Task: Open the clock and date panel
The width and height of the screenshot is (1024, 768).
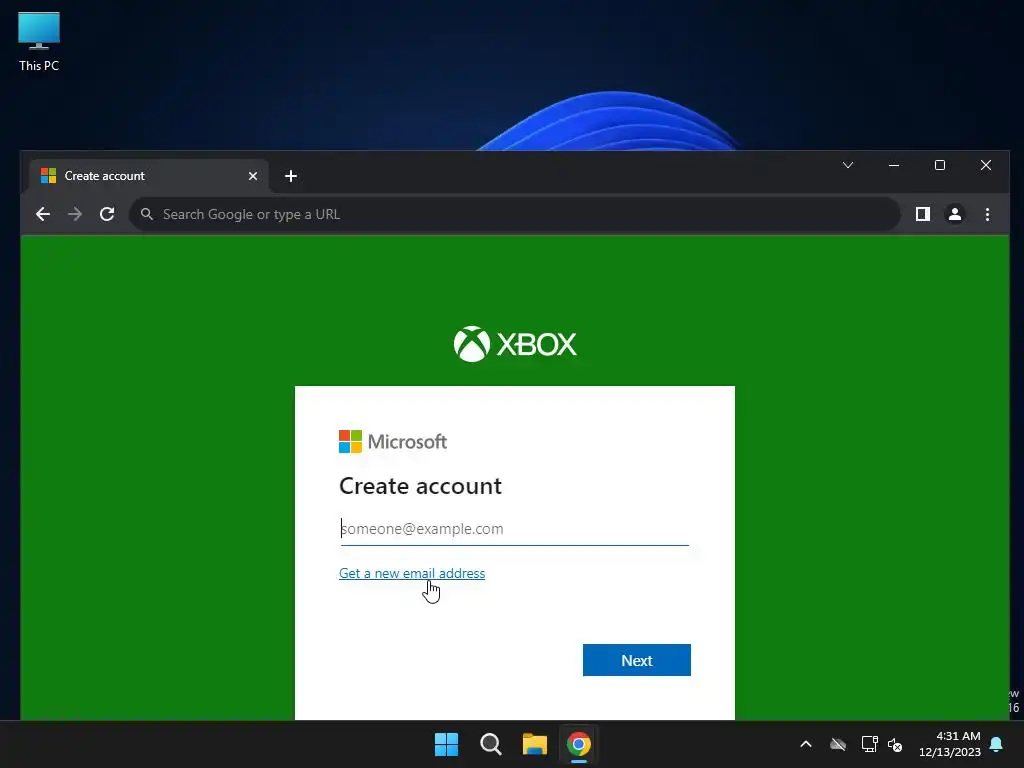Action: 950,744
